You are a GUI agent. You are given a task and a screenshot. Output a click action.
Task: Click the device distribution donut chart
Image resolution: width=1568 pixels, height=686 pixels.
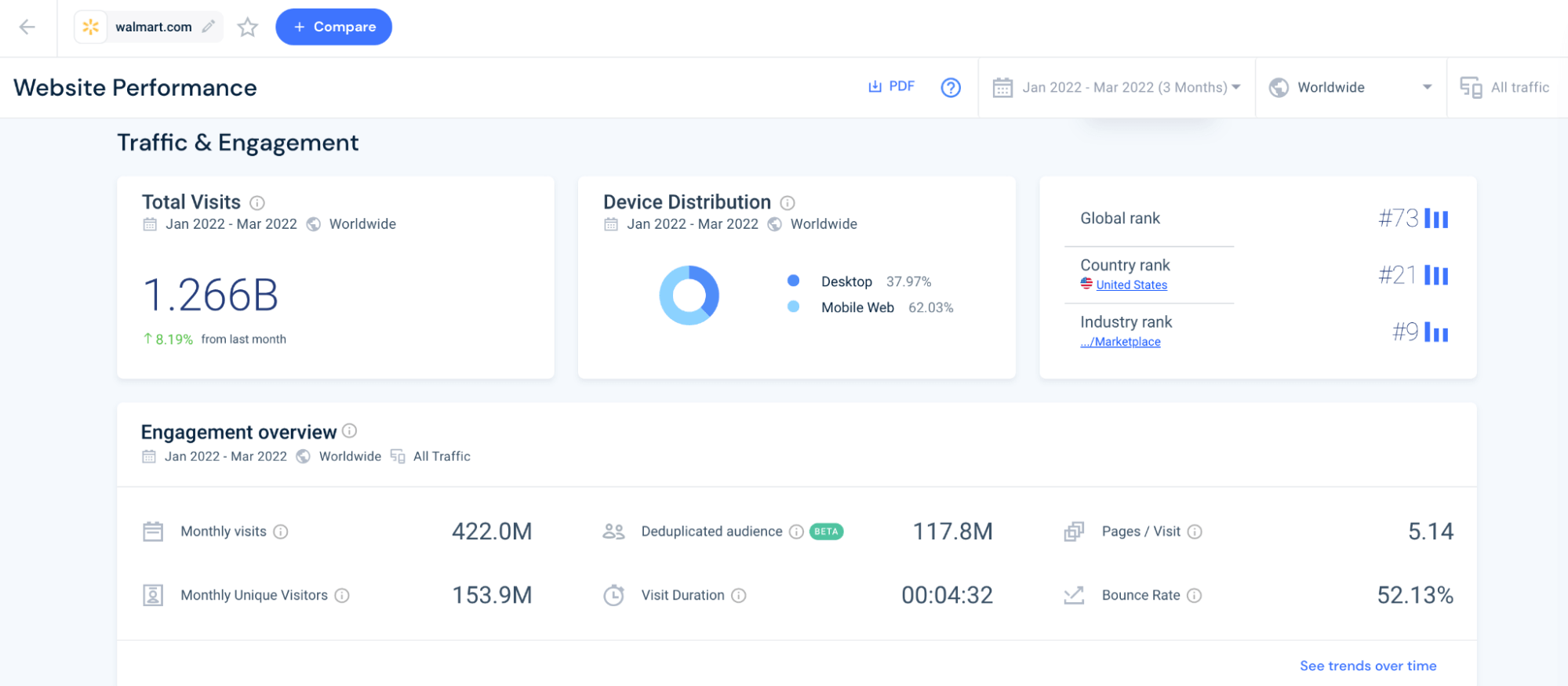(689, 295)
